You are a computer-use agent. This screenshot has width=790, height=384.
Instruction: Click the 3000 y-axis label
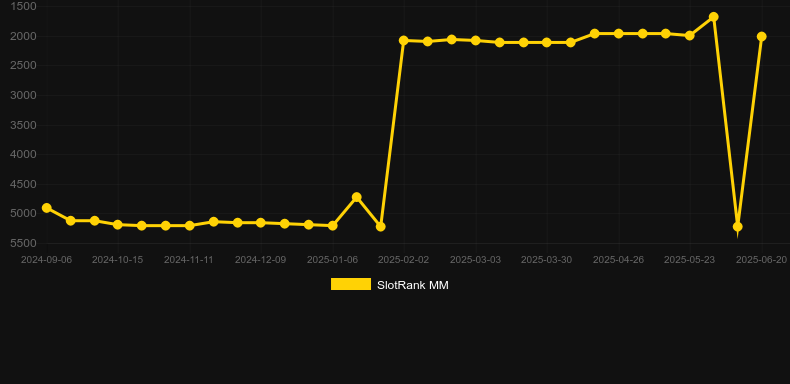pos(23,95)
